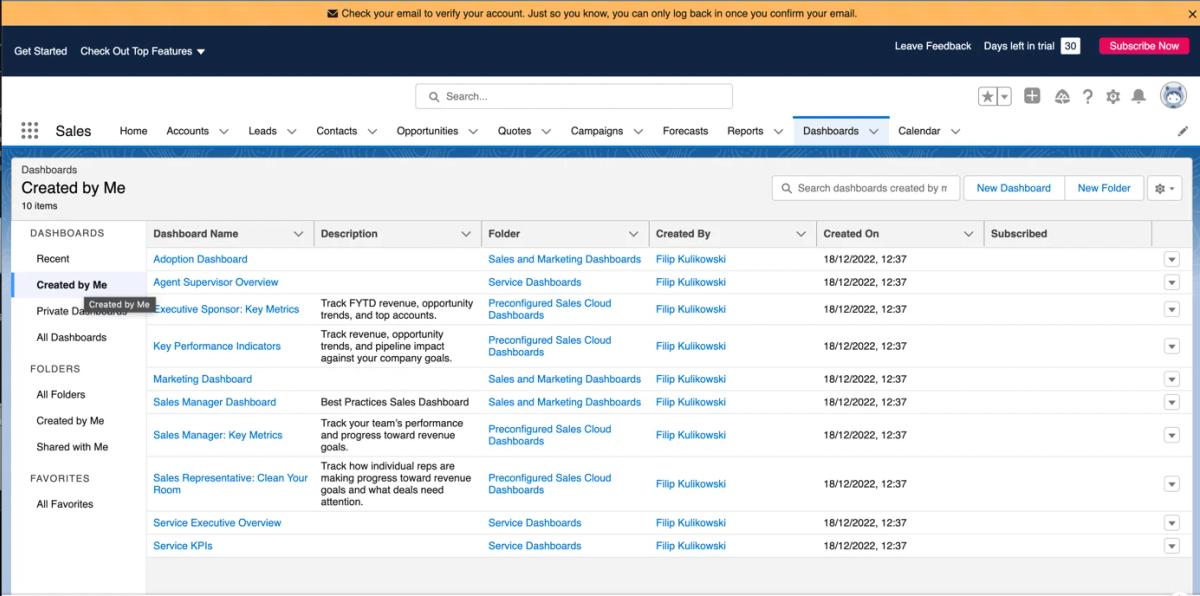
Task: Click the search magnifier in global search
Action: tap(434, 97)
